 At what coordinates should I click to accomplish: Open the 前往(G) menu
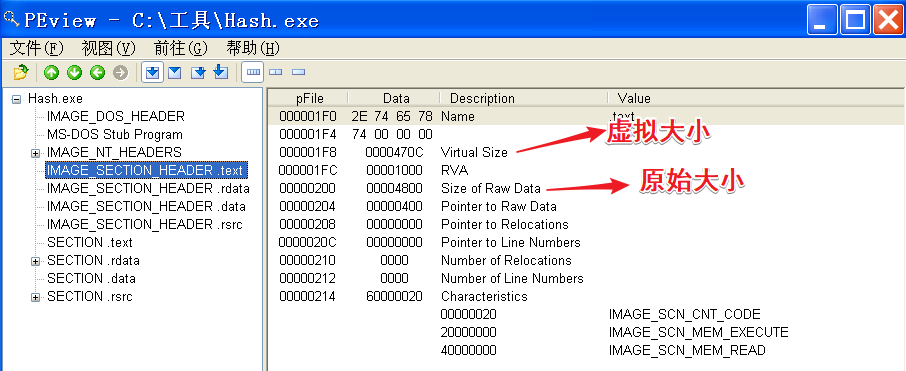tap(180, 49)
